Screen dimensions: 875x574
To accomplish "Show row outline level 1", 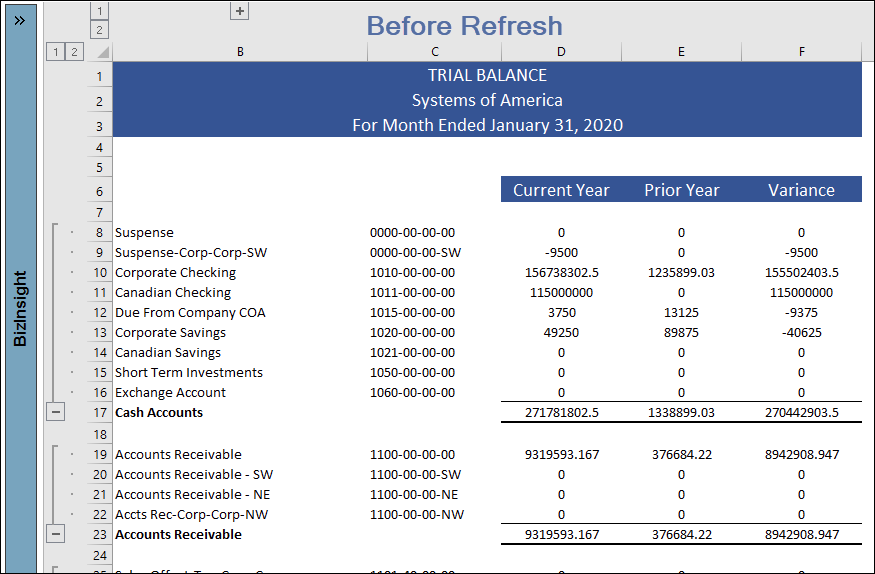I will [55, 52].
